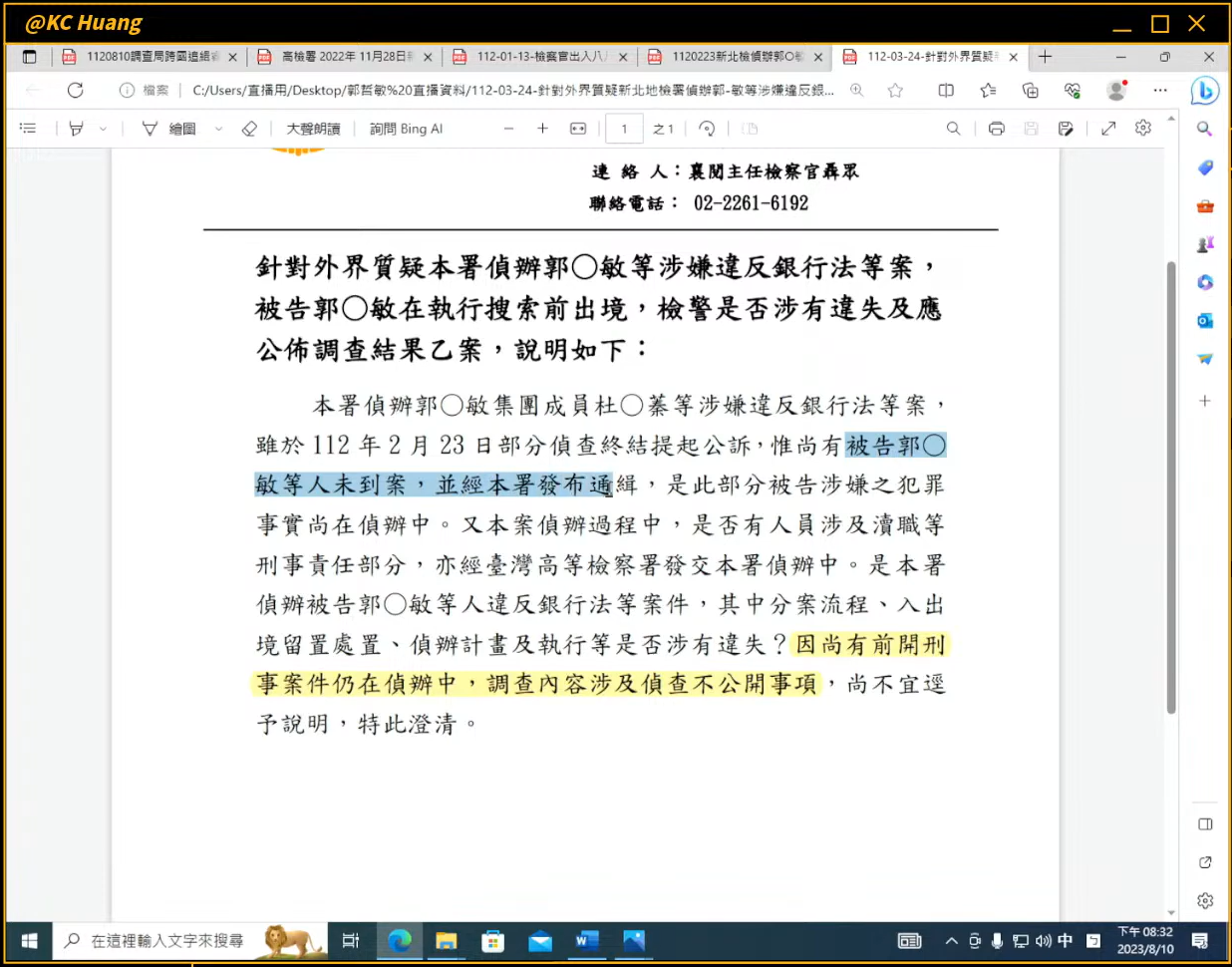
Task: Toggle split screen view
Action: 946,91
